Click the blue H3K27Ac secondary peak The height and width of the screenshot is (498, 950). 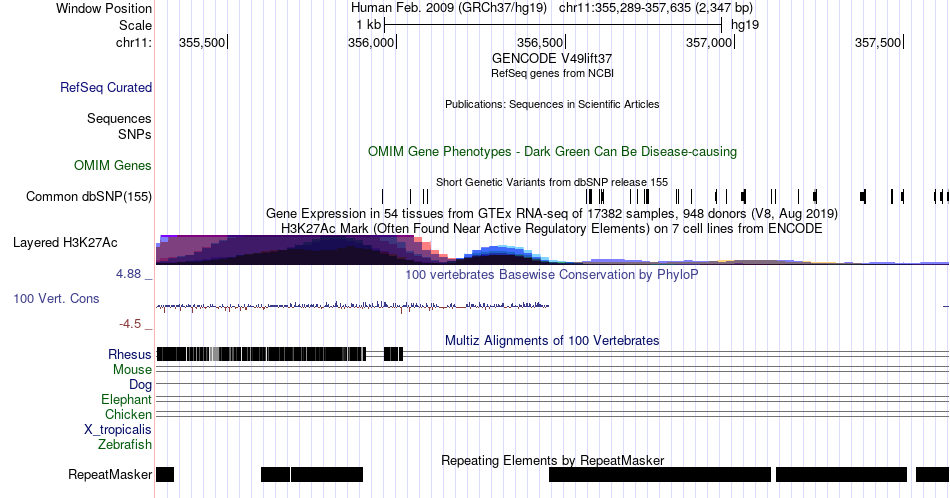[498, 253]
